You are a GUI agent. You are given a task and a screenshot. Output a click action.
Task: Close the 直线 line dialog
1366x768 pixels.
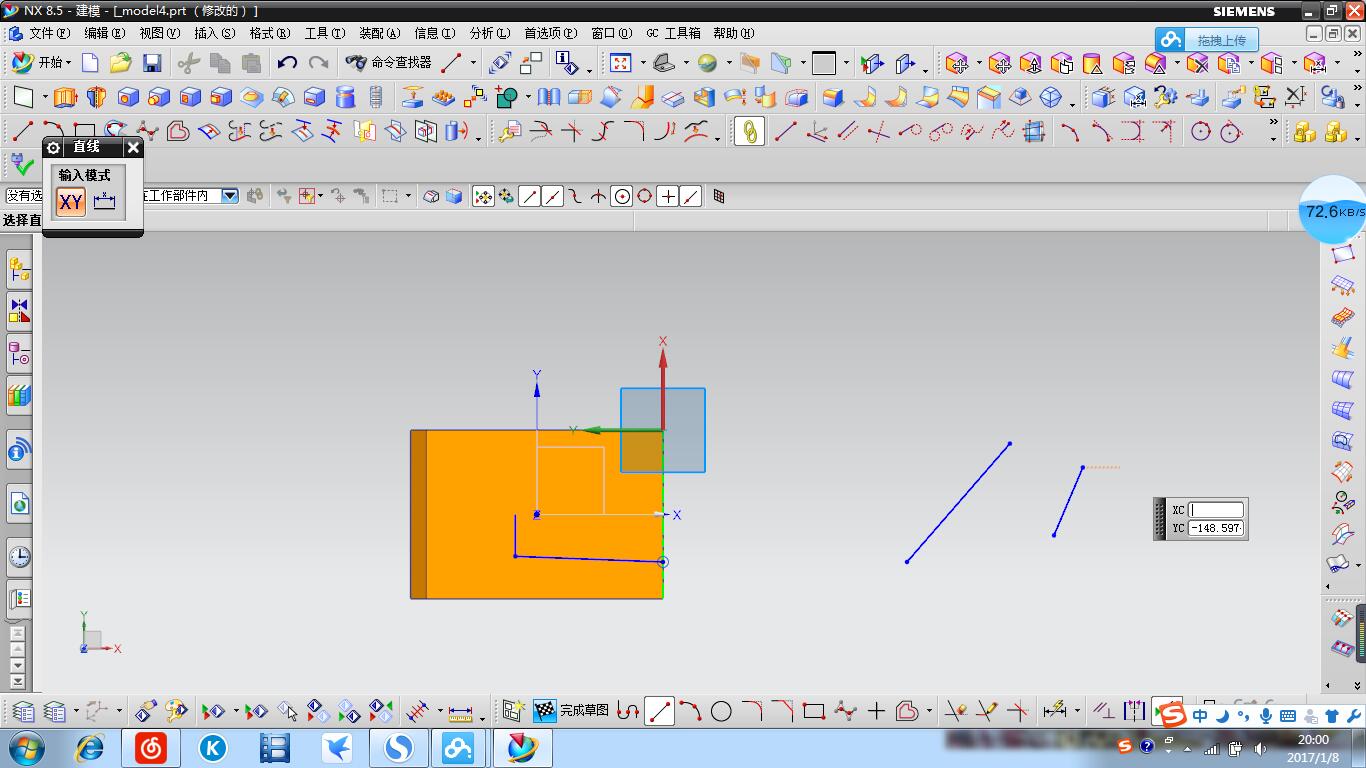point(133,147)
